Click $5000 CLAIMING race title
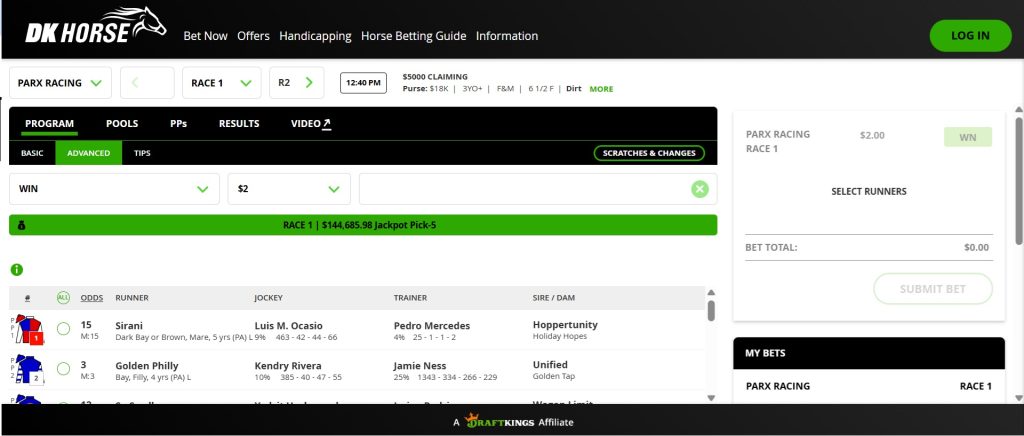1024x436 pixels. [435, 76]
